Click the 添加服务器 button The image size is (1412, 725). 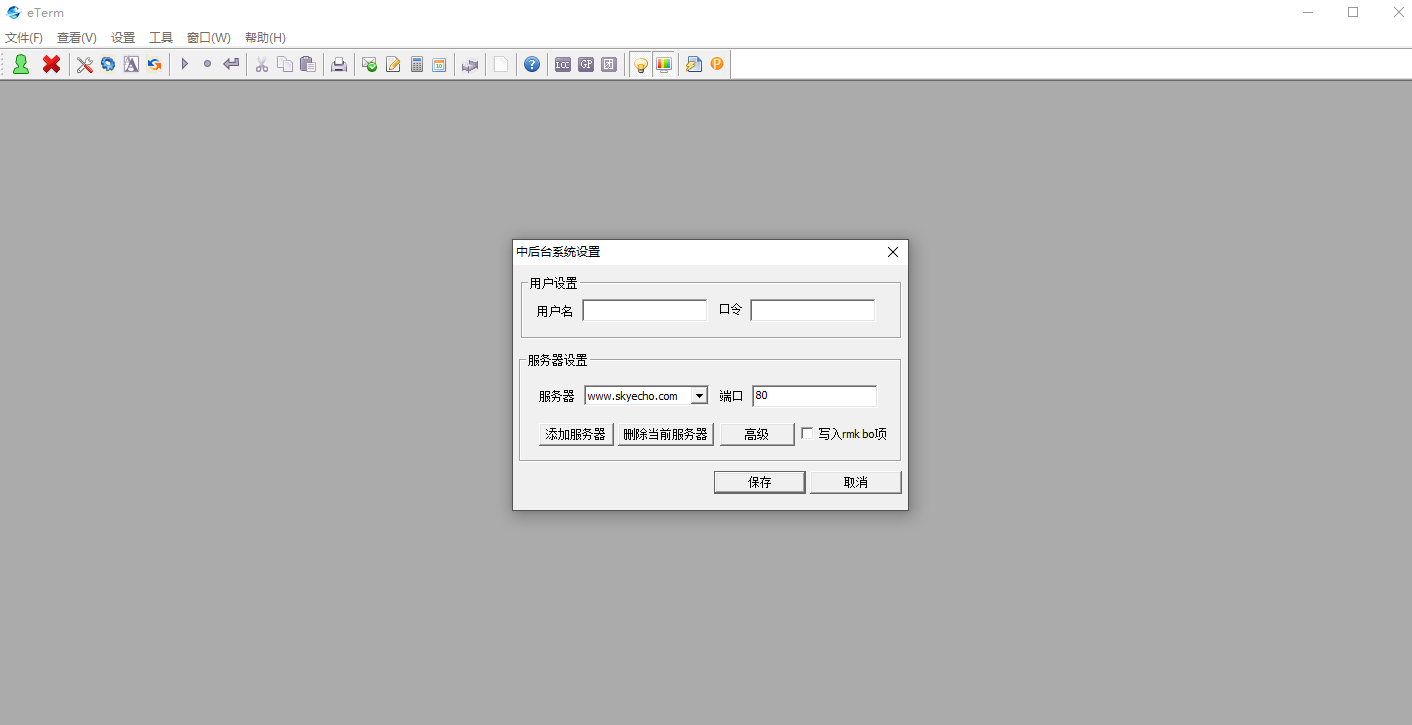pos(576,434)
